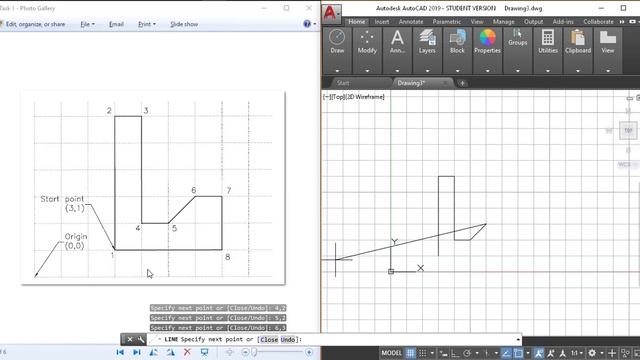Click the isolate objects status icon
This screenshot has height=360, width=640.
click(625, 353)
